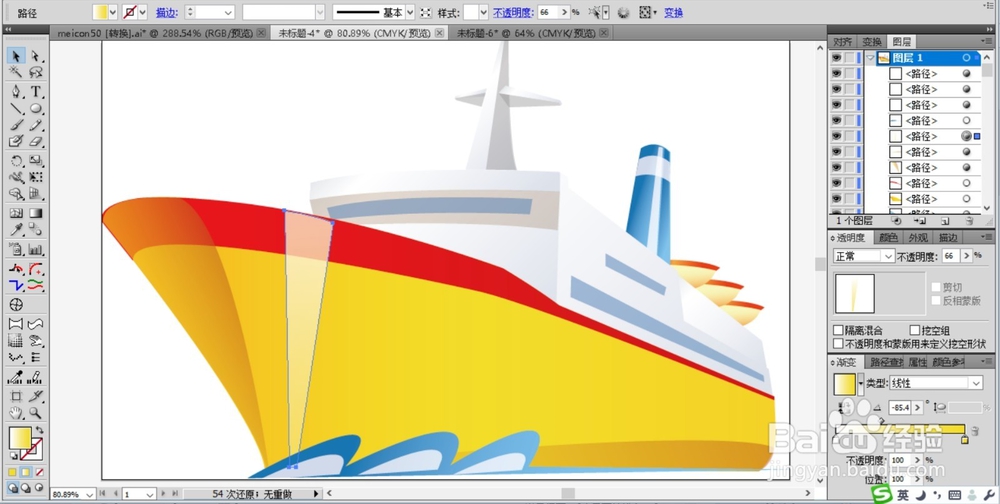Select the Eyedropper tool
The height and width of the screenshot is (504, 1000).
coord(16,230)
